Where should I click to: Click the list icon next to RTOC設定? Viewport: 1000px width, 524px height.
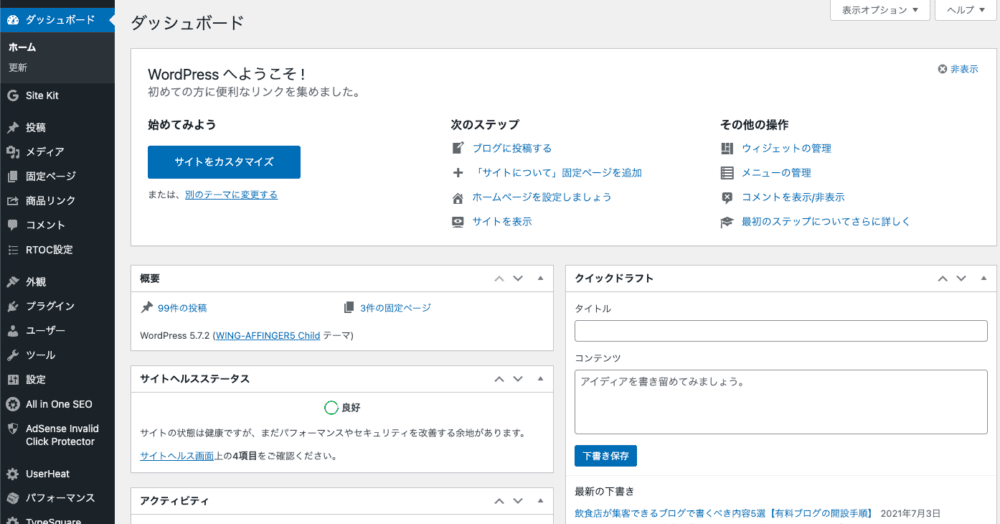[x=13, y=250]
